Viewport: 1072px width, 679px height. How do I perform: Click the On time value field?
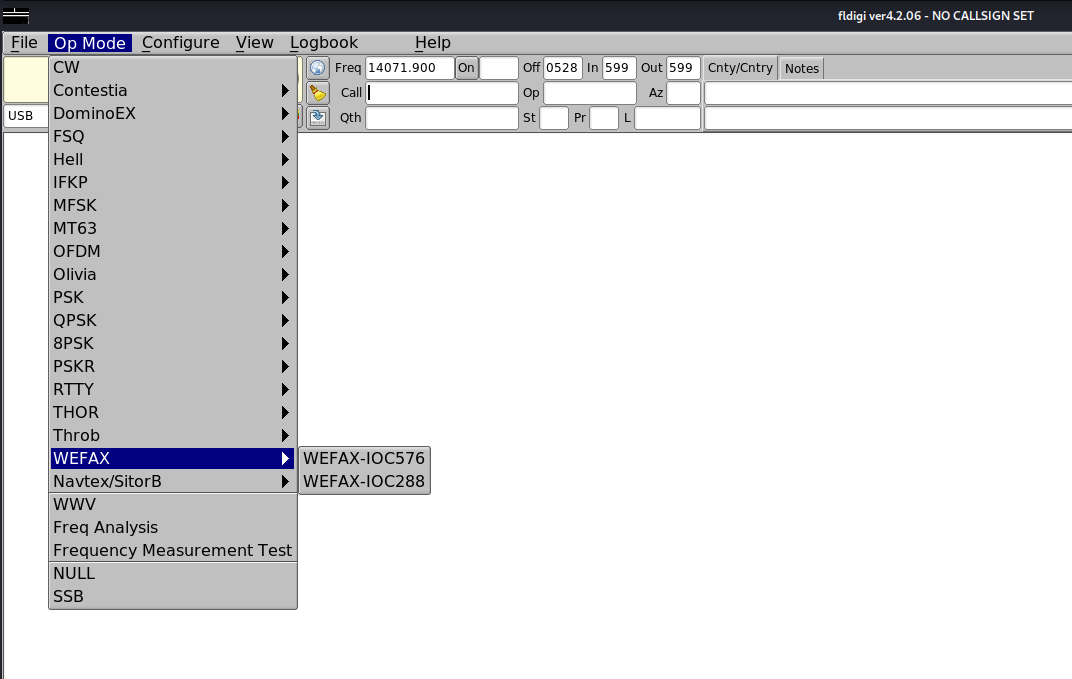pyautogui.click(x=498, y=68)
